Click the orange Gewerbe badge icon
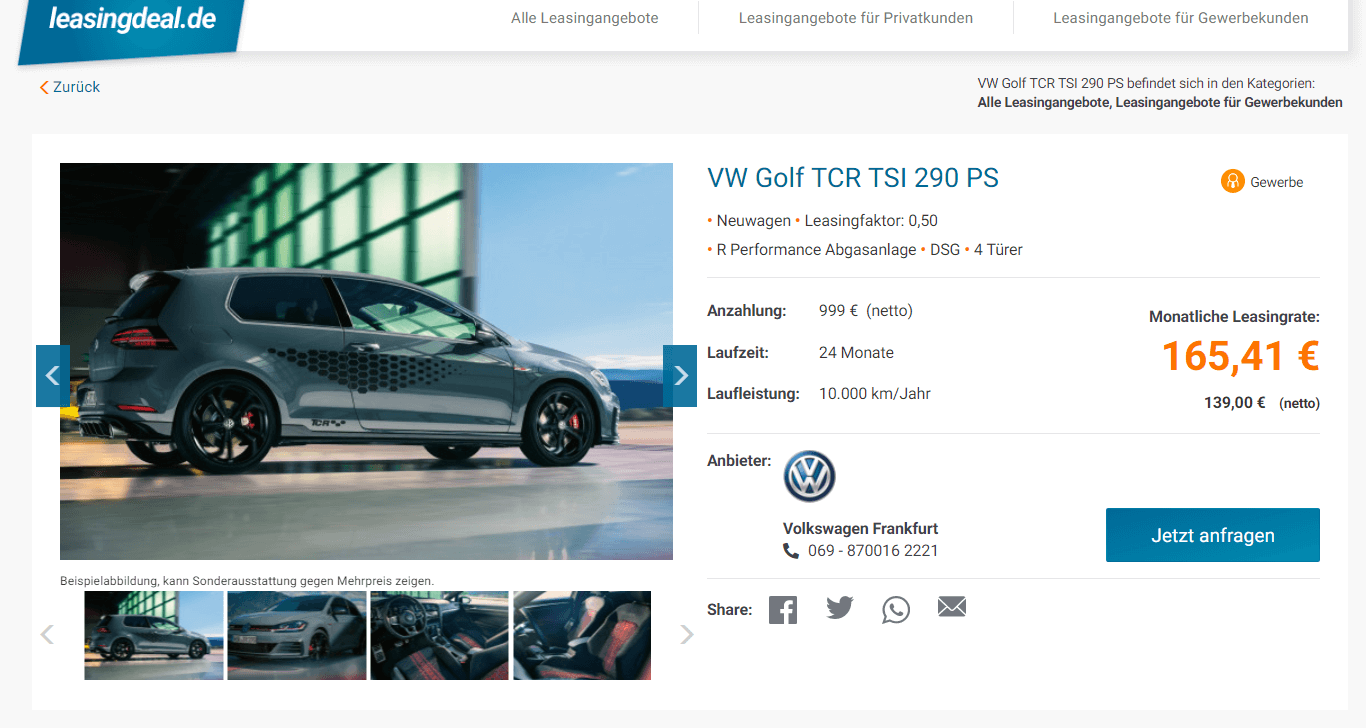This screenshot has height=728, width=1366. point(1232,182)
